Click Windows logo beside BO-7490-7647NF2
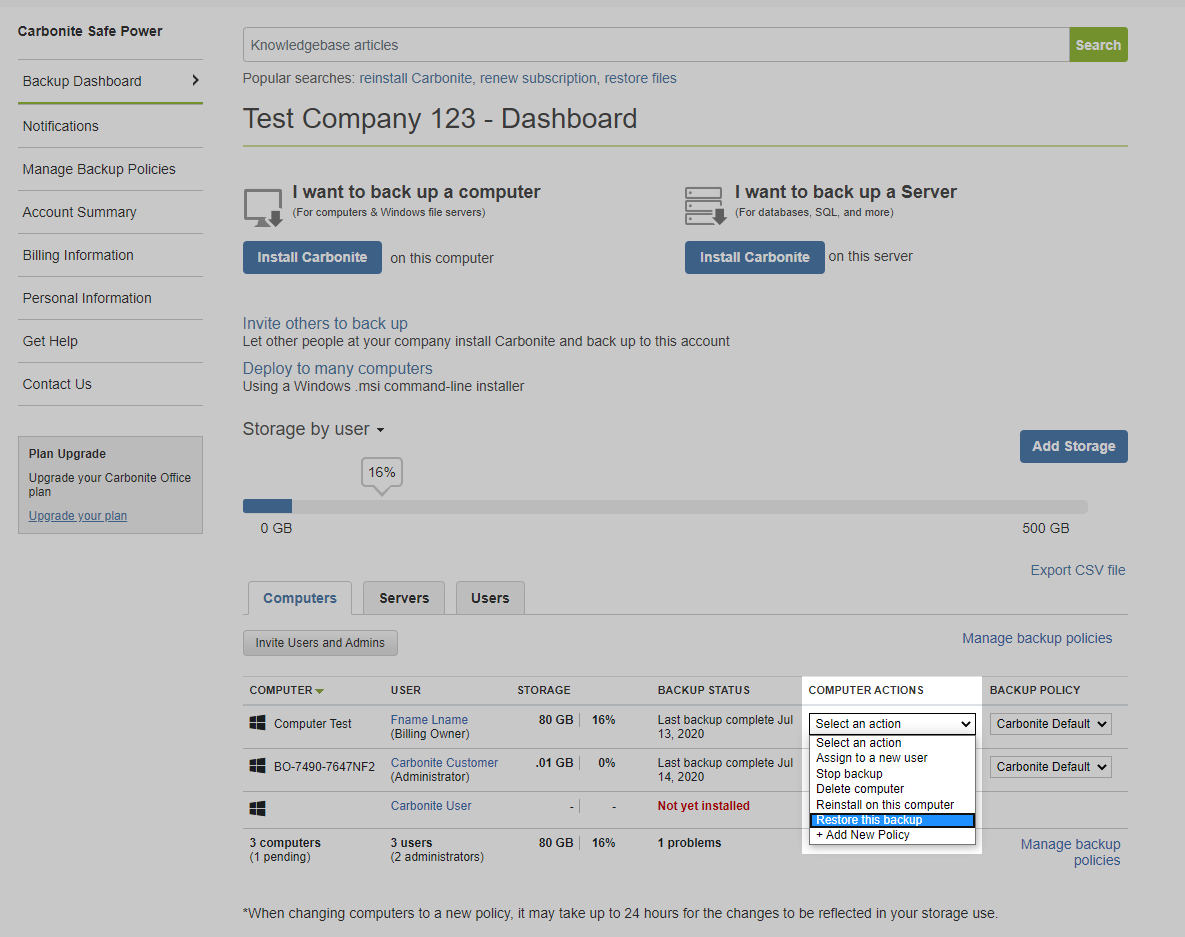This screenshot has height=937, width=1185. (258, 766)
